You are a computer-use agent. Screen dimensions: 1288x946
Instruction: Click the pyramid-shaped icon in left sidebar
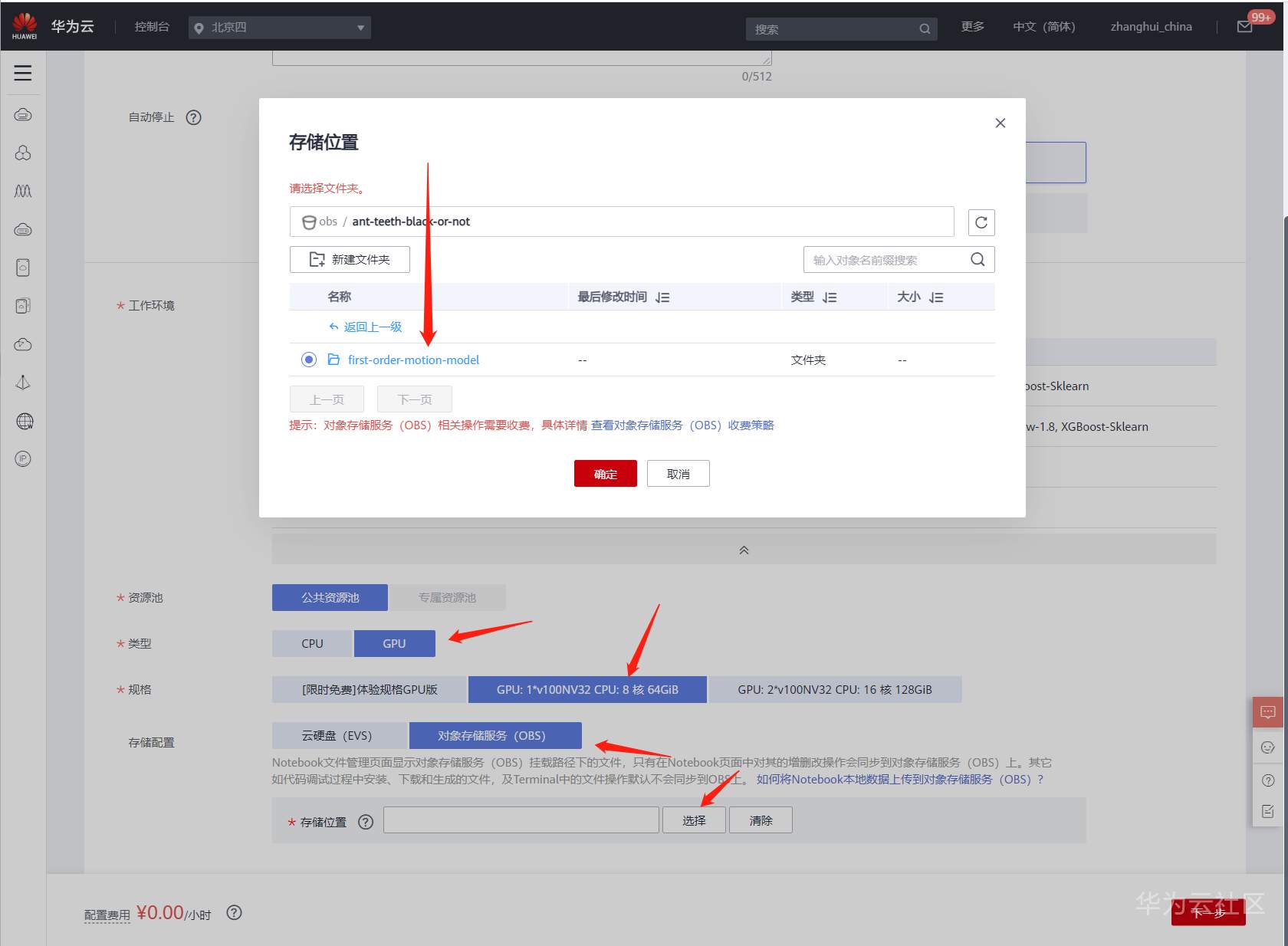(x=23, y=383)
